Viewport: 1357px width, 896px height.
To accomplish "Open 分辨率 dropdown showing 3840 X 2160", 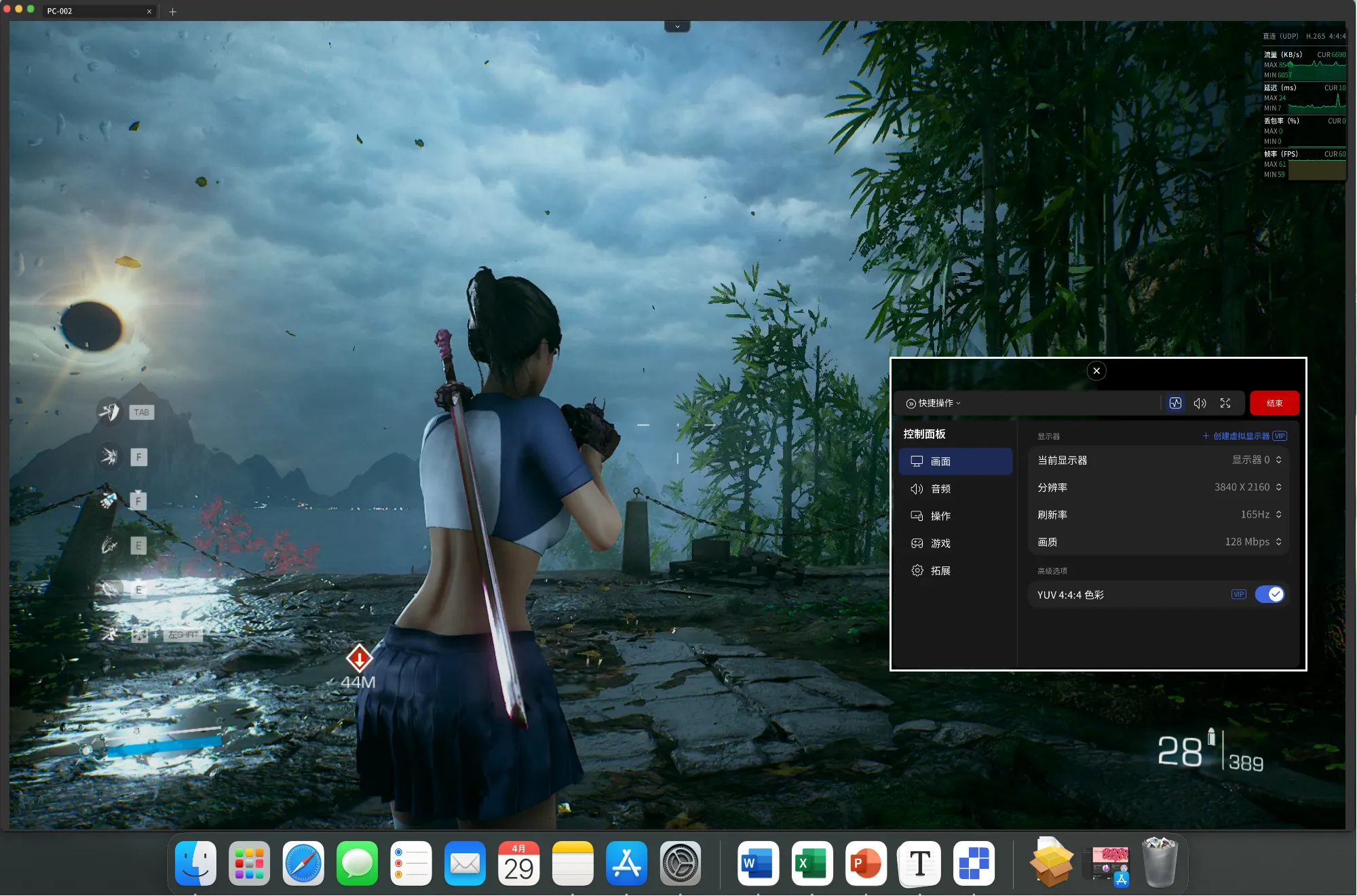I will tap(1248, 487).
